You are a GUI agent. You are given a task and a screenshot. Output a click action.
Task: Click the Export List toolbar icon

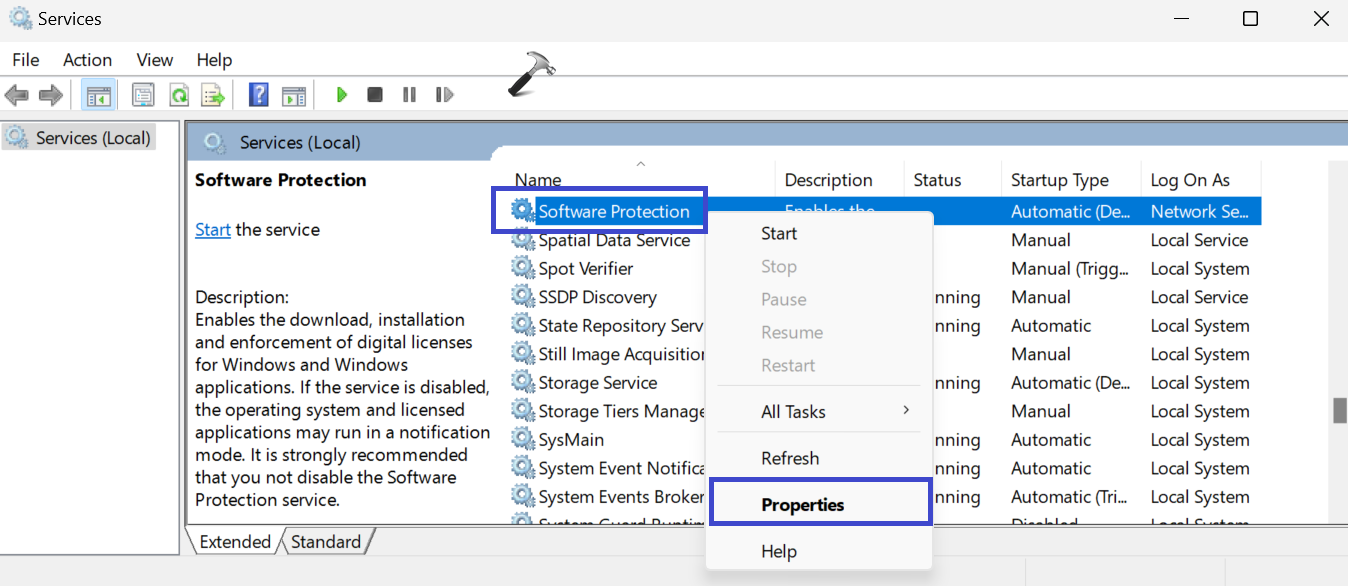(x=213, y=95)
